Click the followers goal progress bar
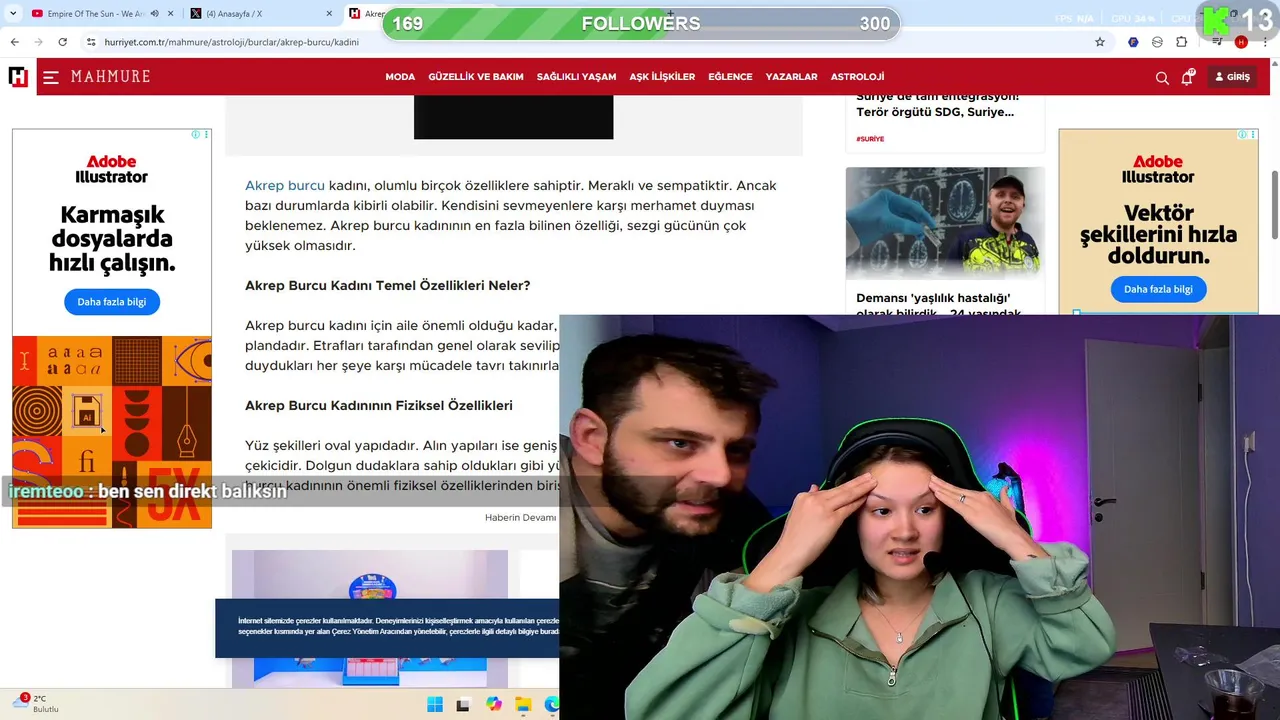Screen dimensions: 1280x720 click(641, 24)
